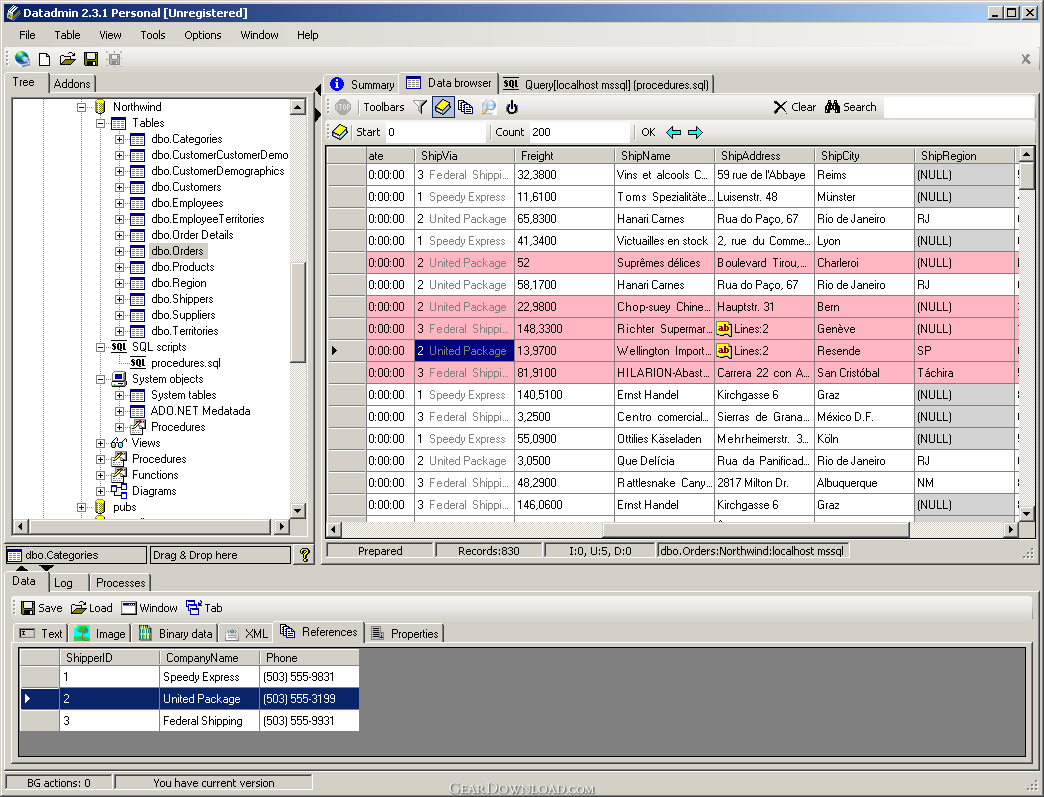
Task: Click the power icon in data browser toolbar
Action: (511, 107)
